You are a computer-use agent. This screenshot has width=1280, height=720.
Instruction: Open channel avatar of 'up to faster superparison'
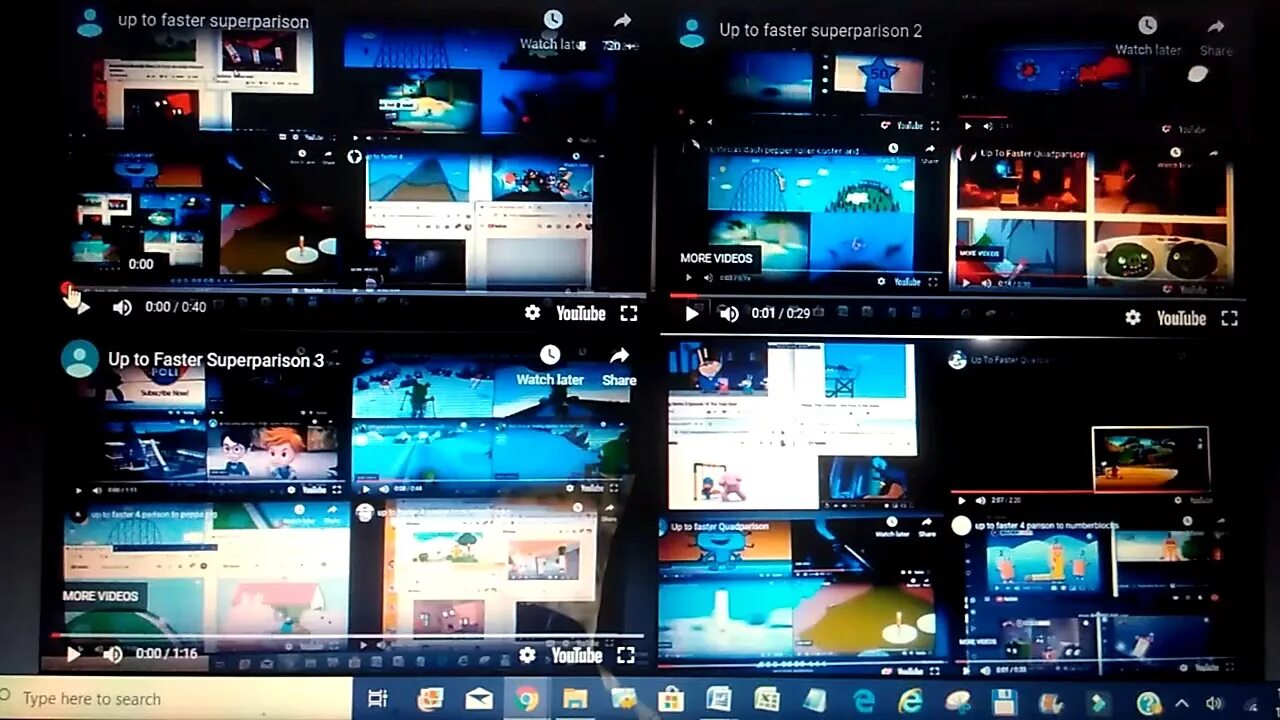click(x=89, y=22)
